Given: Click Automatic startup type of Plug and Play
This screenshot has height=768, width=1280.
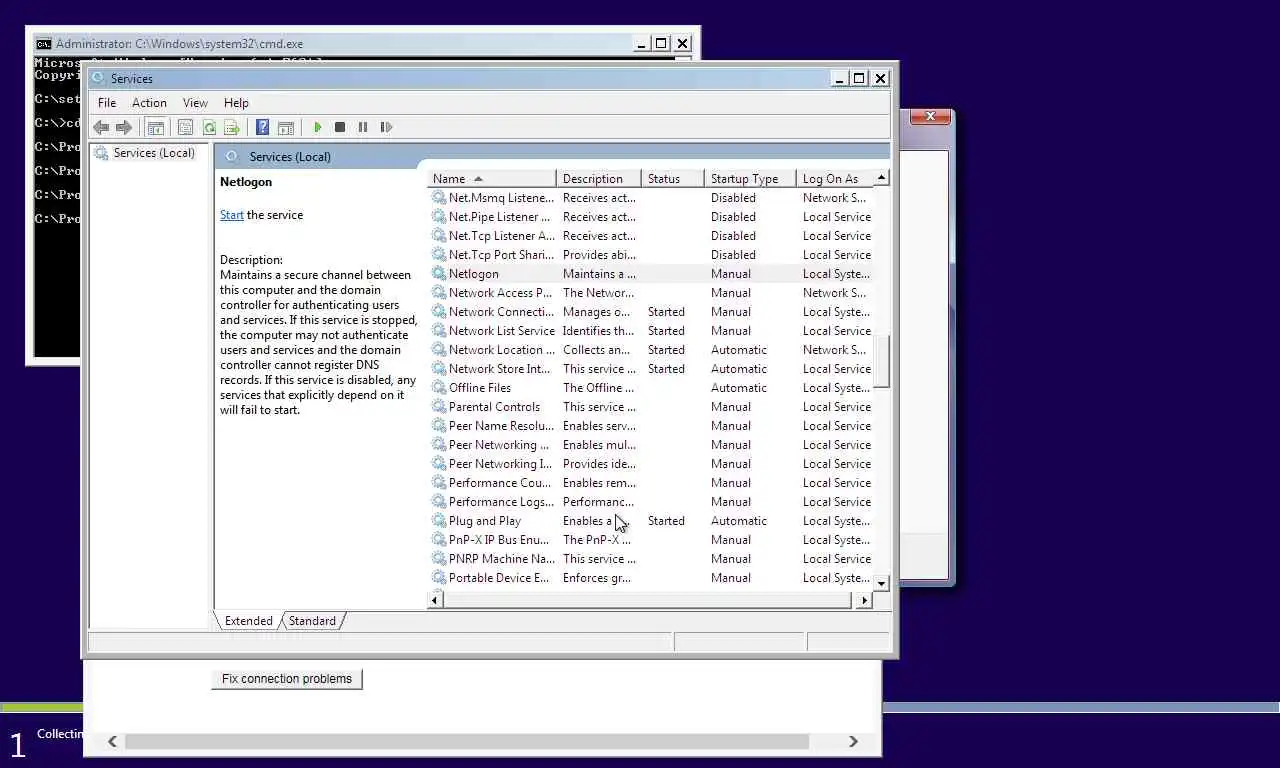Looking at the screenshot, I should coord(739,521).
